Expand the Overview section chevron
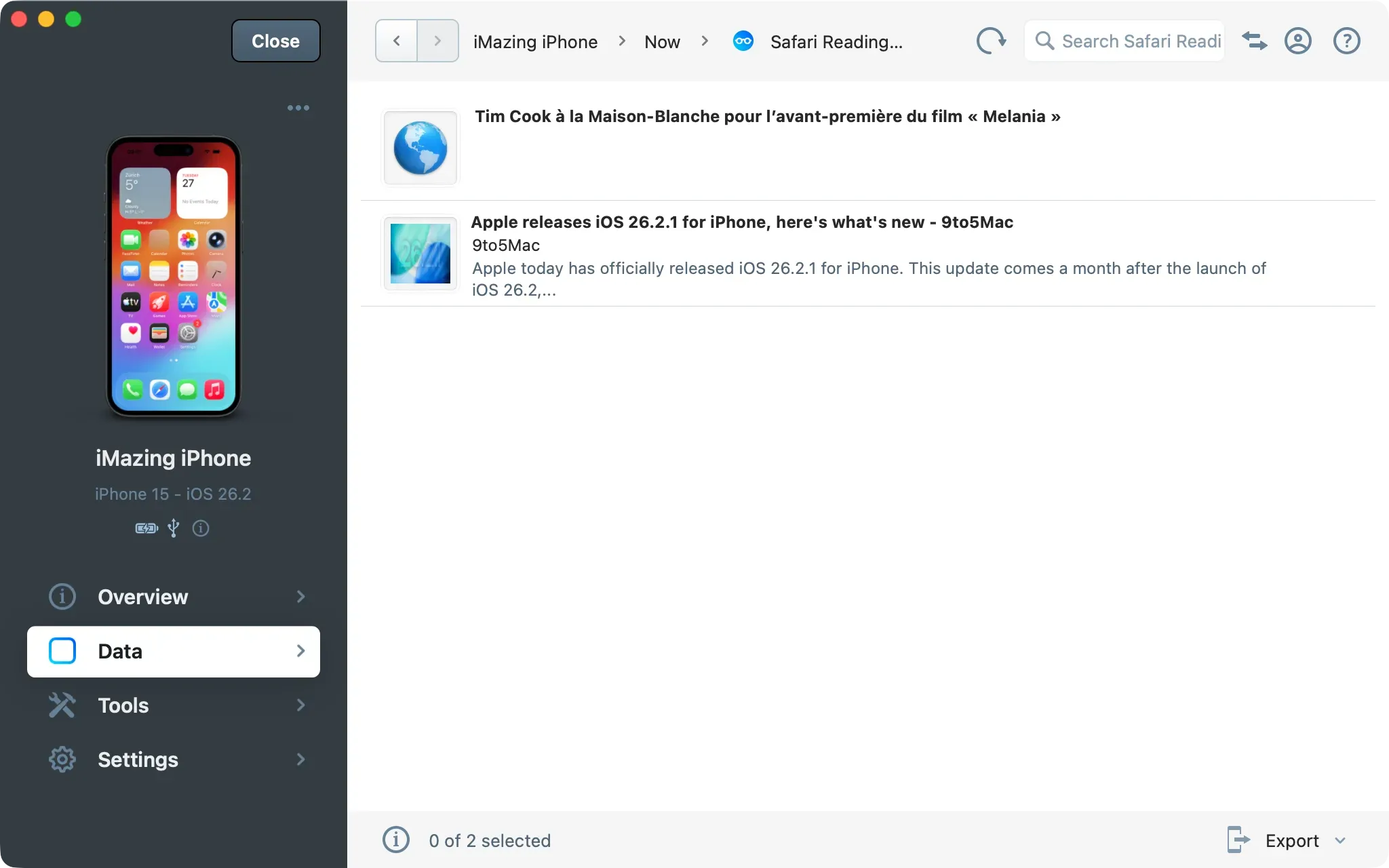This screenshot has height=868, width=1389. tap(301, 597)
